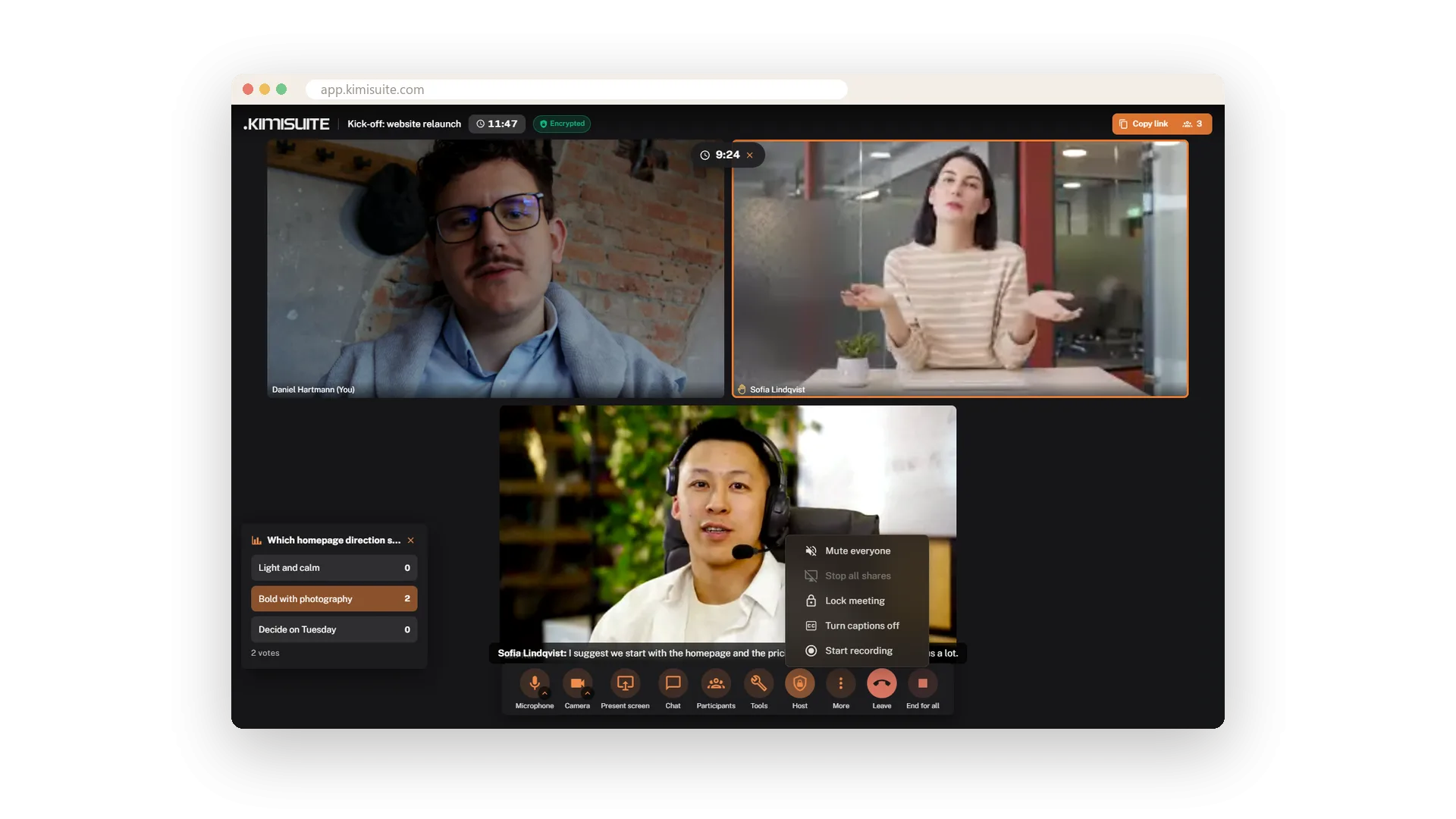Image resolution: width=1456 pixels, height=819 pixels.
Task: Click the 9:24 countdown clock icon
Action: pos(704,155)
